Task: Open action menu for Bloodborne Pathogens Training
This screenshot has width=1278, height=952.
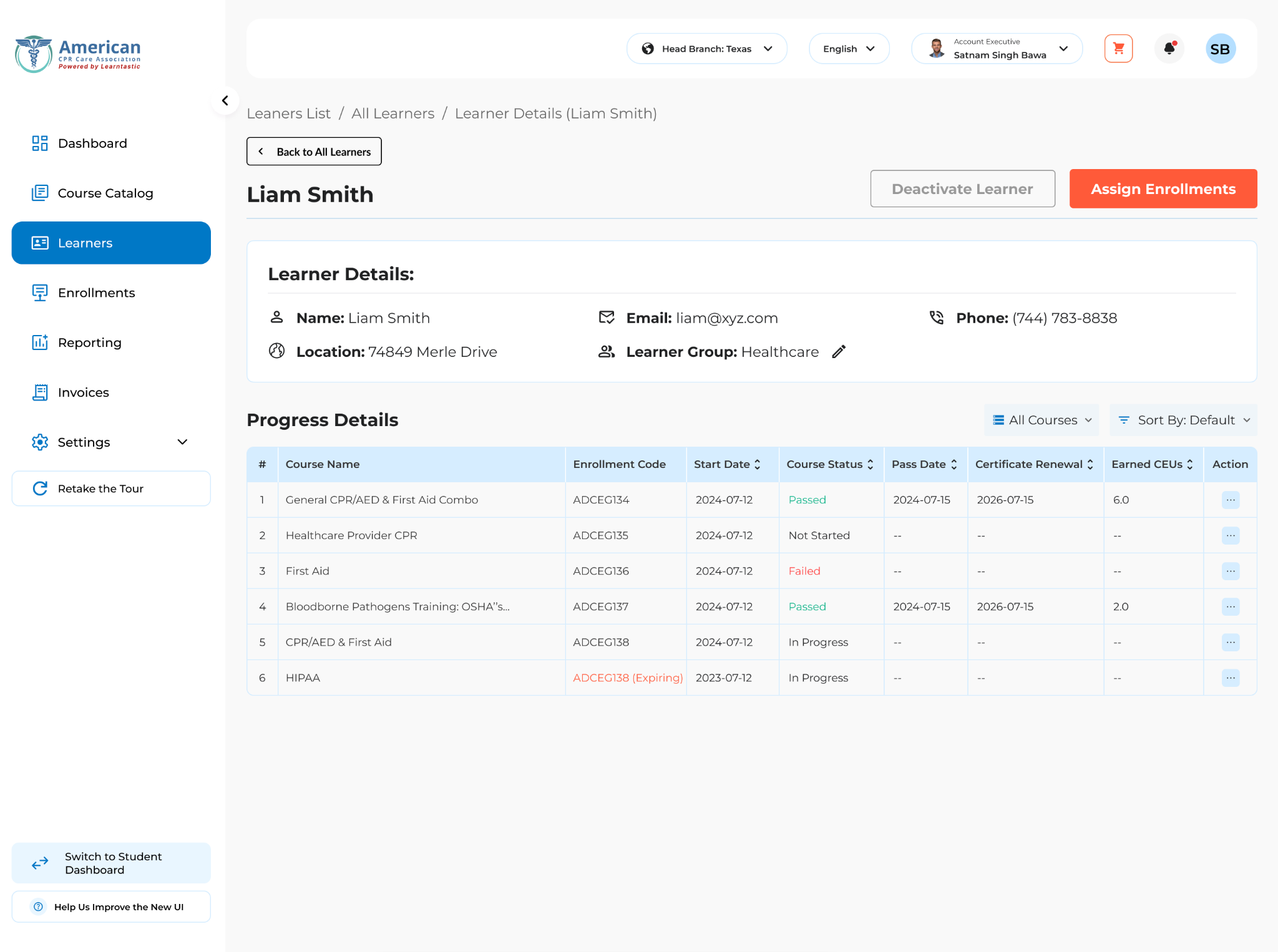Action: coord(1230,606)
